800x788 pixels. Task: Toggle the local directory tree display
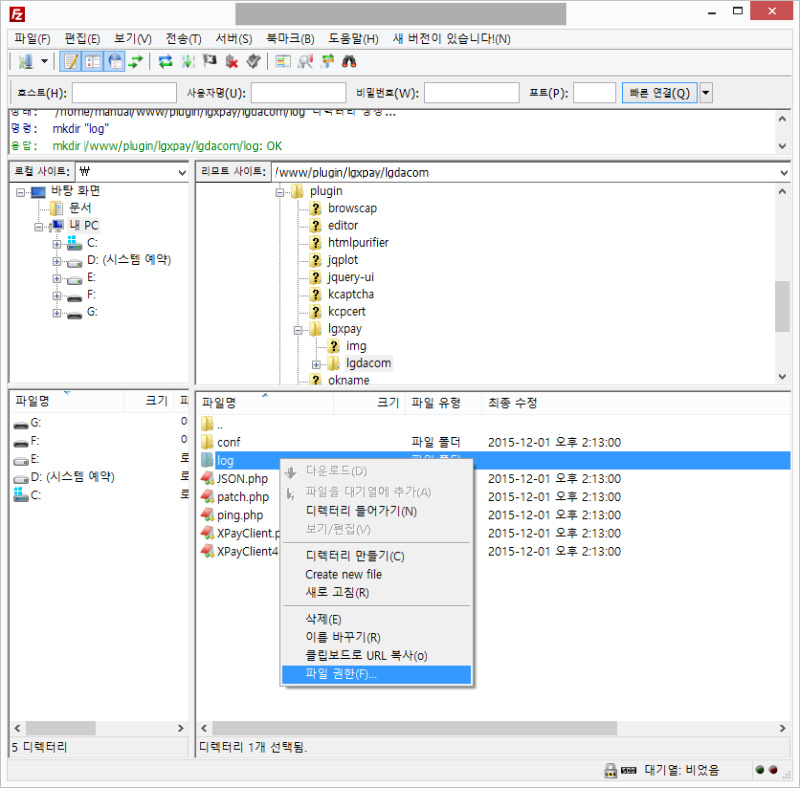[93, 62]
